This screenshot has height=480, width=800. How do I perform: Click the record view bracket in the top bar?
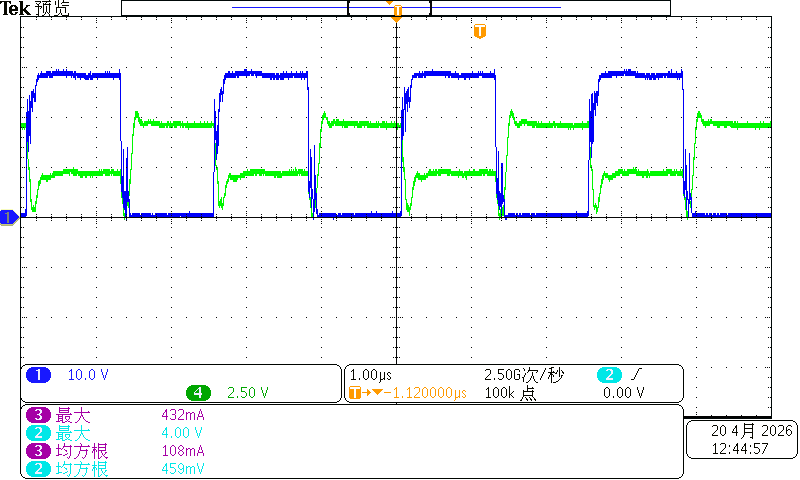389,8
